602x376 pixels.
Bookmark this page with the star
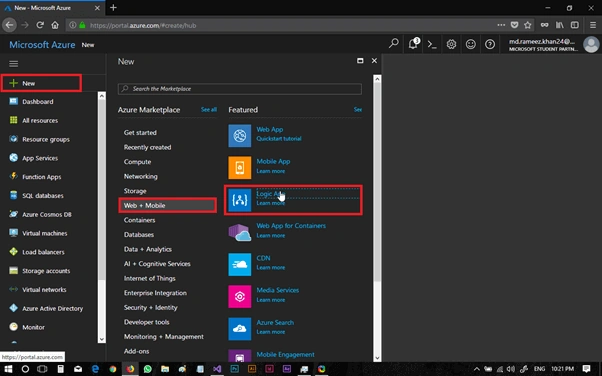coord(528,25)
